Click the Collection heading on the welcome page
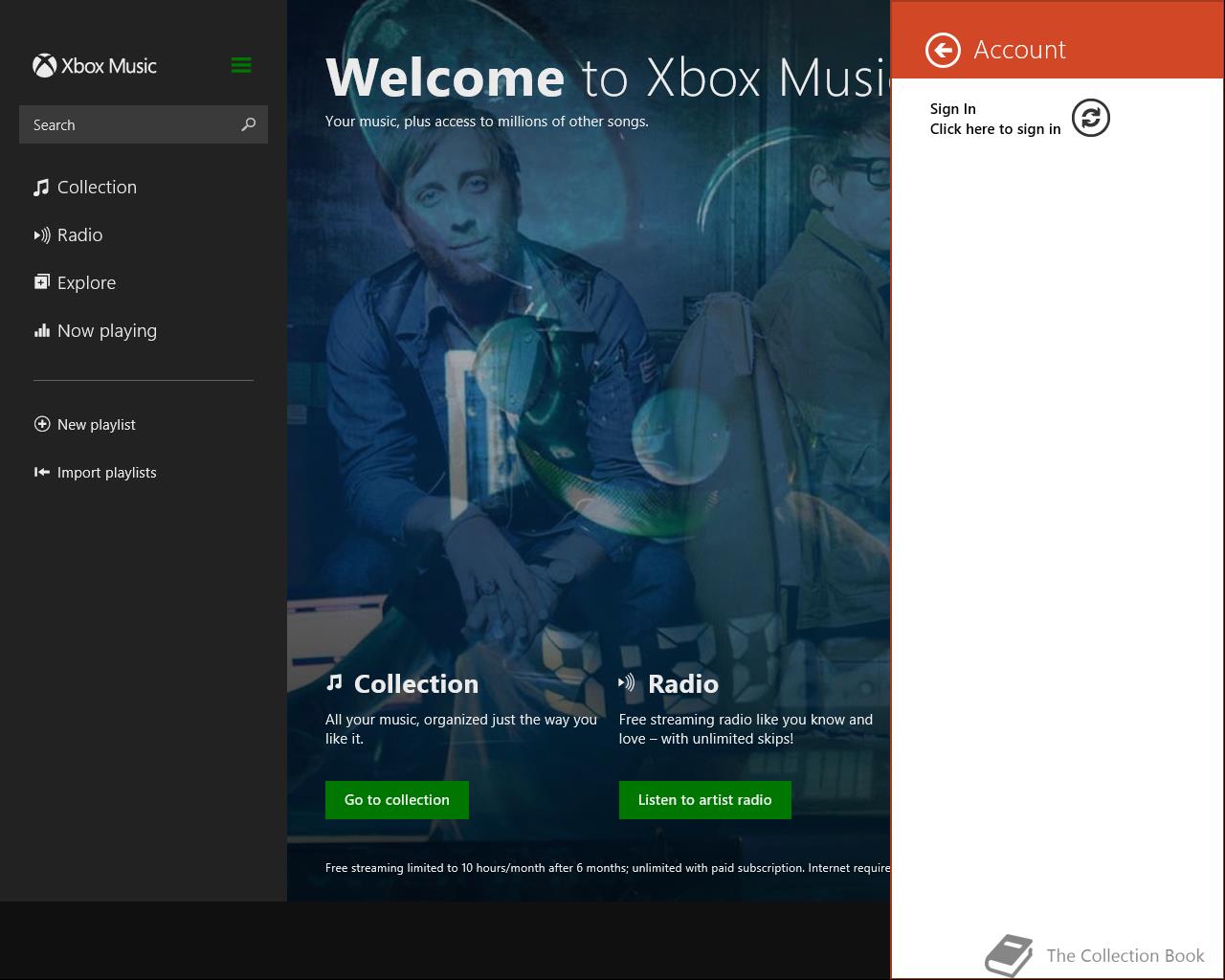1225x980 pixels. pyautogui.click(x=416, y=683)
